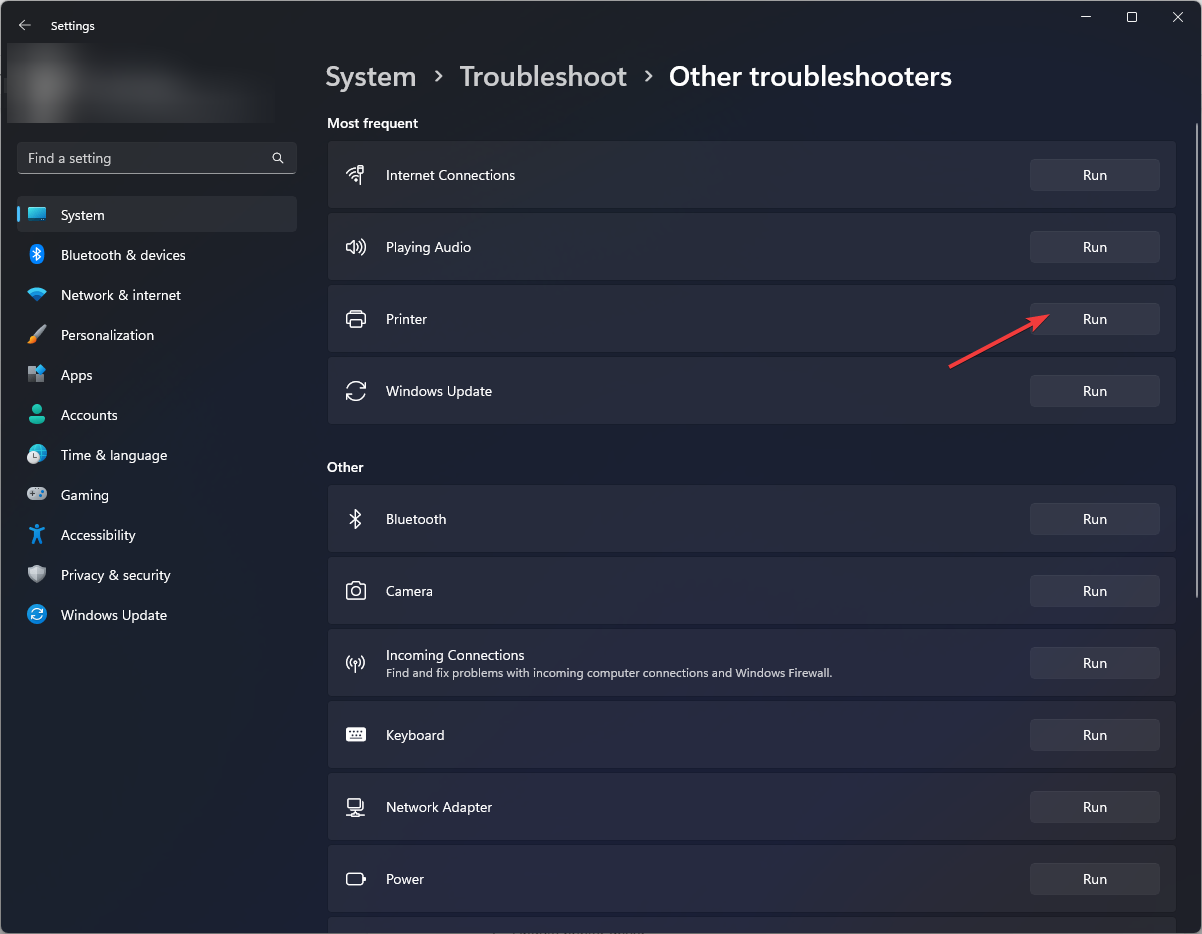Click the vertical scrollbar of troubleshooters list
The image size is (1202, 934).
click(x=1196, y=360)
